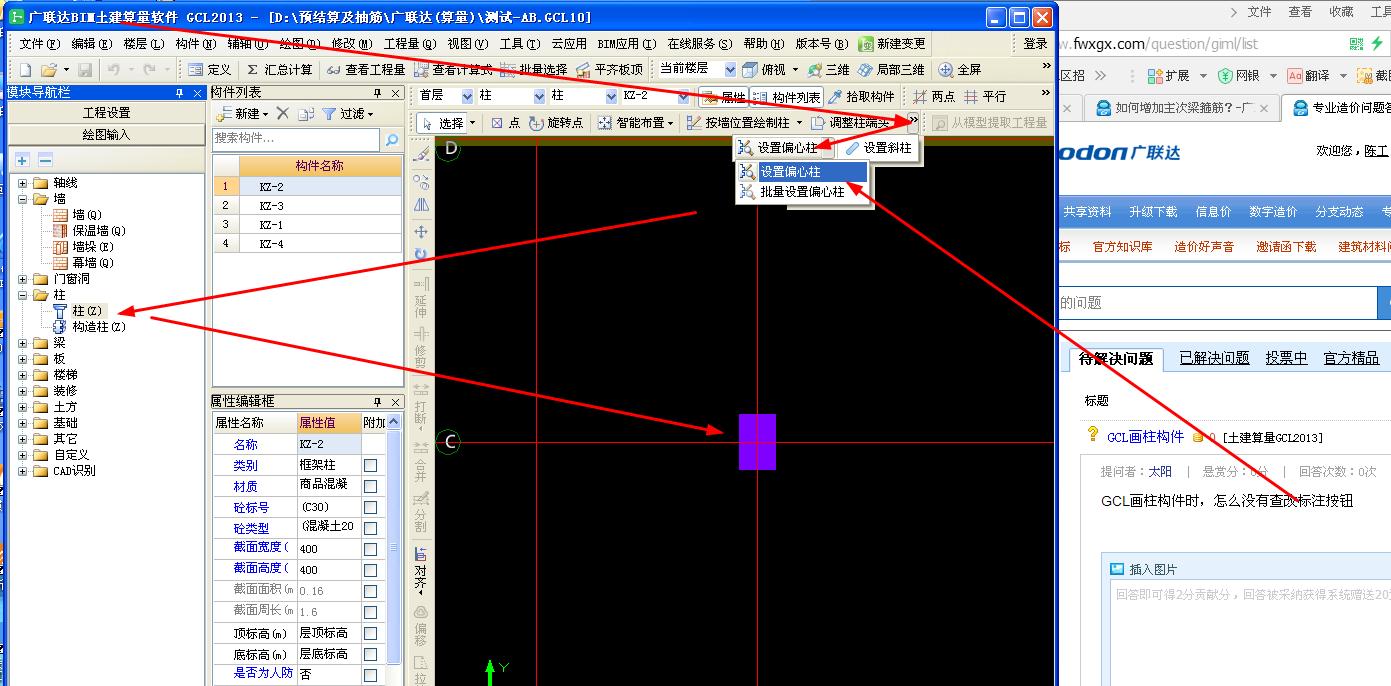
Task: Click 平齐板顶 align to slab top tool
Action: 609,70
